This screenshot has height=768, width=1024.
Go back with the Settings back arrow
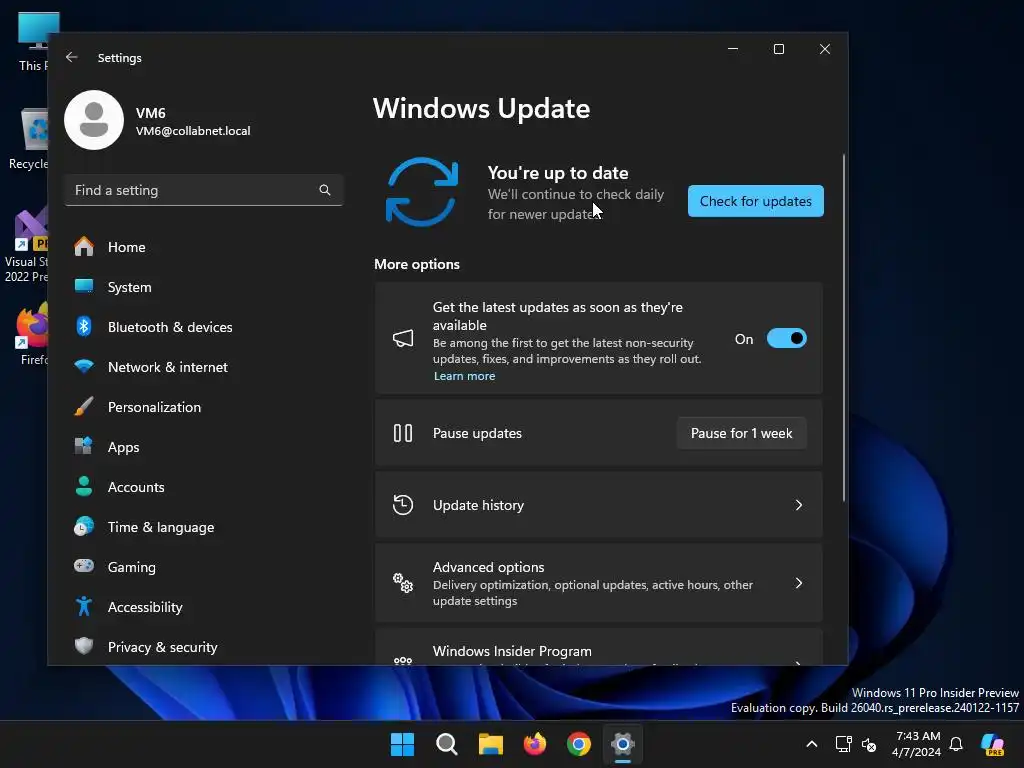[72, 57]
